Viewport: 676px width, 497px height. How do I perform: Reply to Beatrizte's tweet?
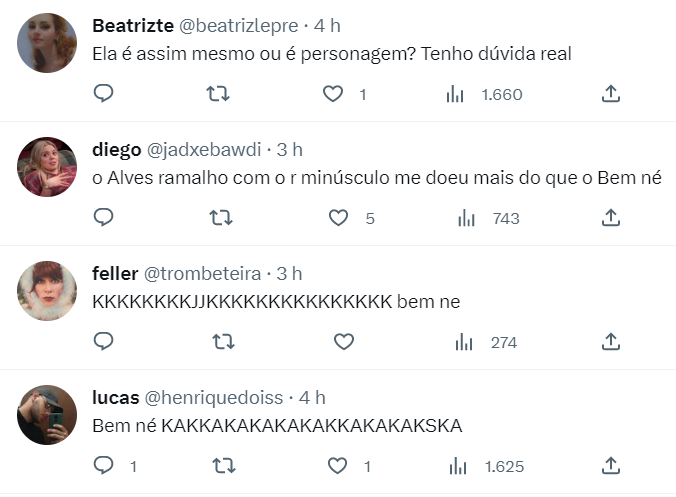[103, 94]
